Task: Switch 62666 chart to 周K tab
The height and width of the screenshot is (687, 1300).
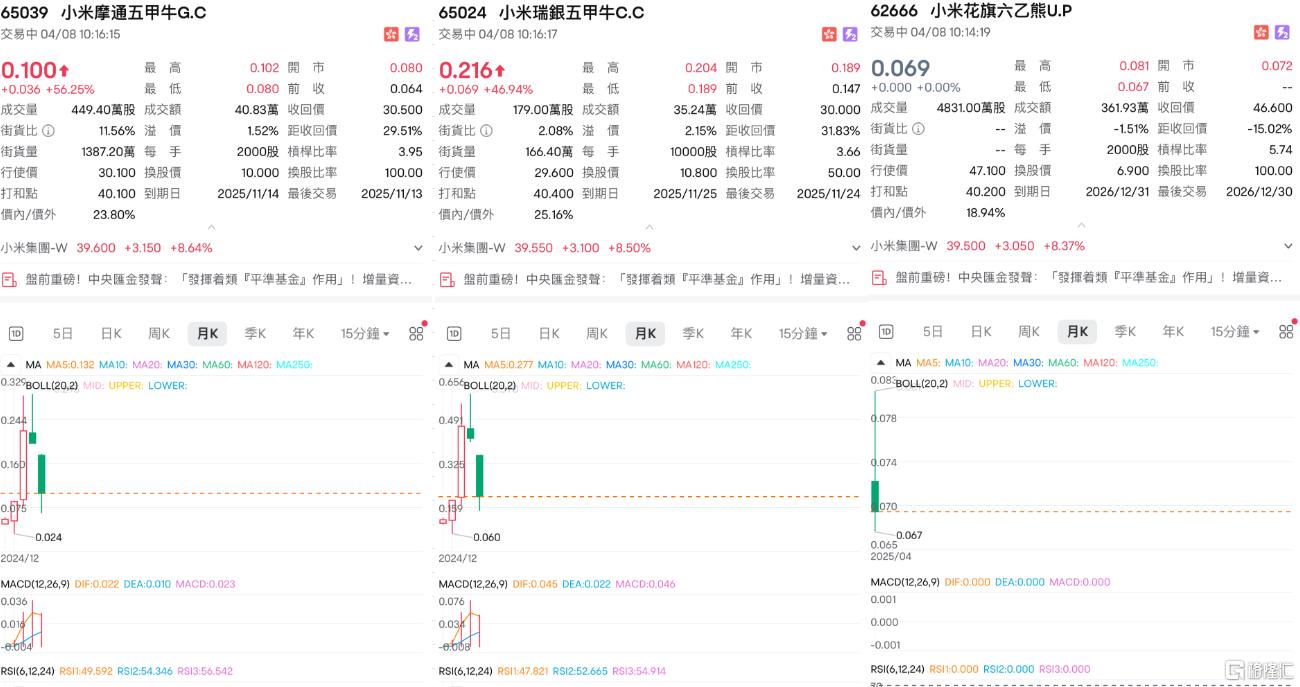Action: coord(1029,332)
